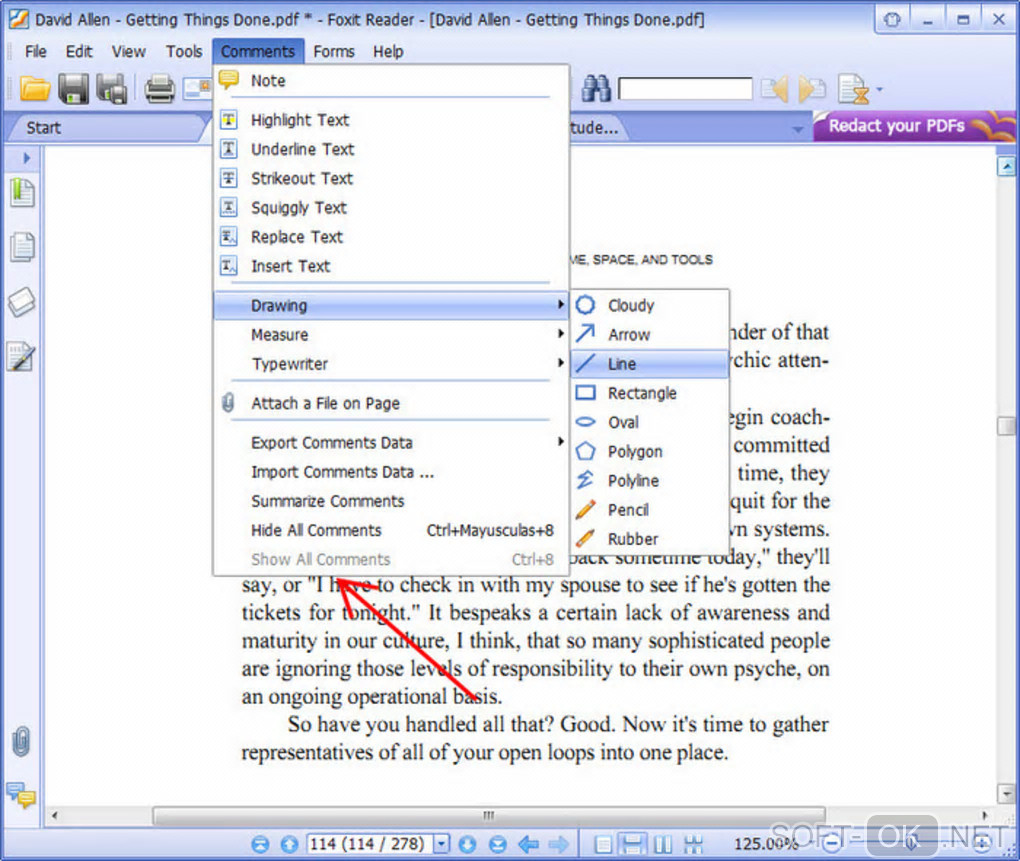Choose Insert Text menu entry
This screenshot has height=861, width=1020.
[x=390, y=267]
